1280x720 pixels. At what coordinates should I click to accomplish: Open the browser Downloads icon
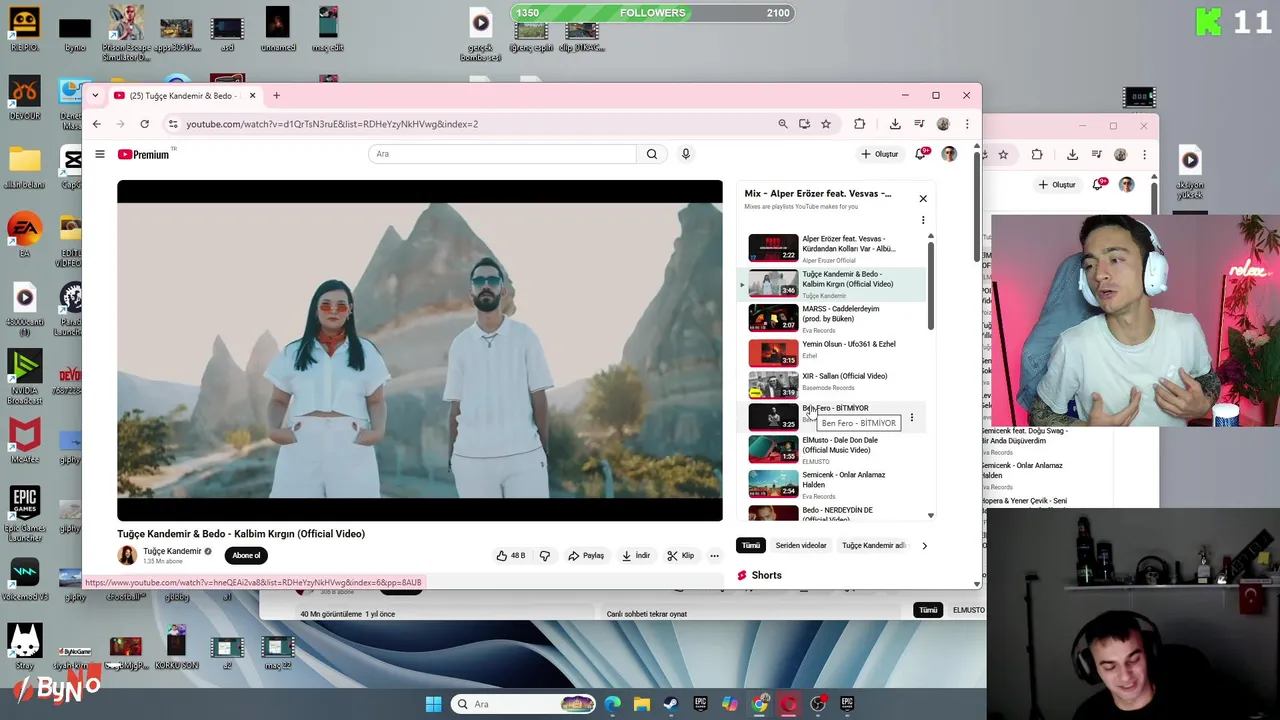[x=895, y=124]
